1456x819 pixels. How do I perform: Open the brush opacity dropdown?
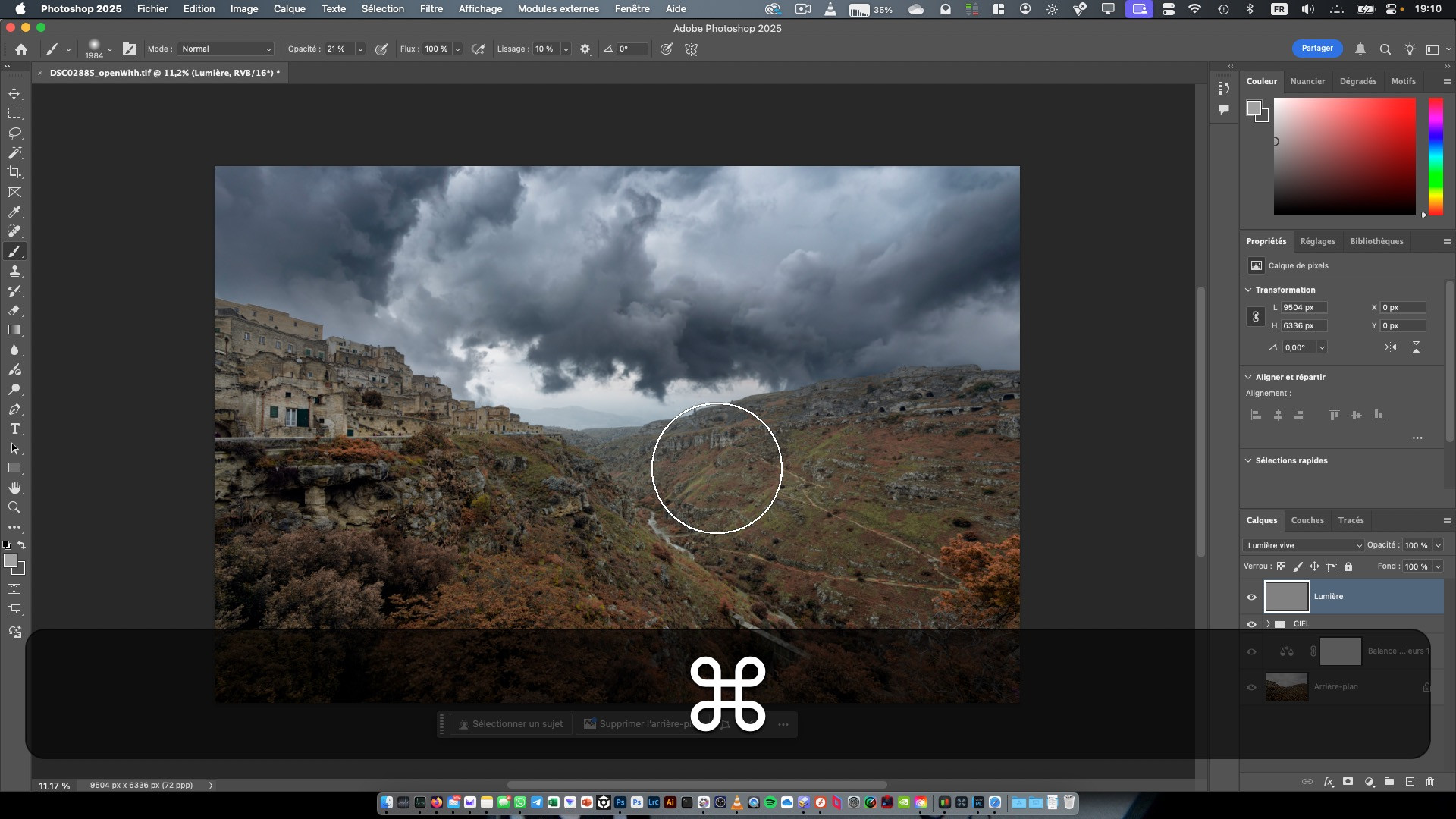[x=360, y=49]
